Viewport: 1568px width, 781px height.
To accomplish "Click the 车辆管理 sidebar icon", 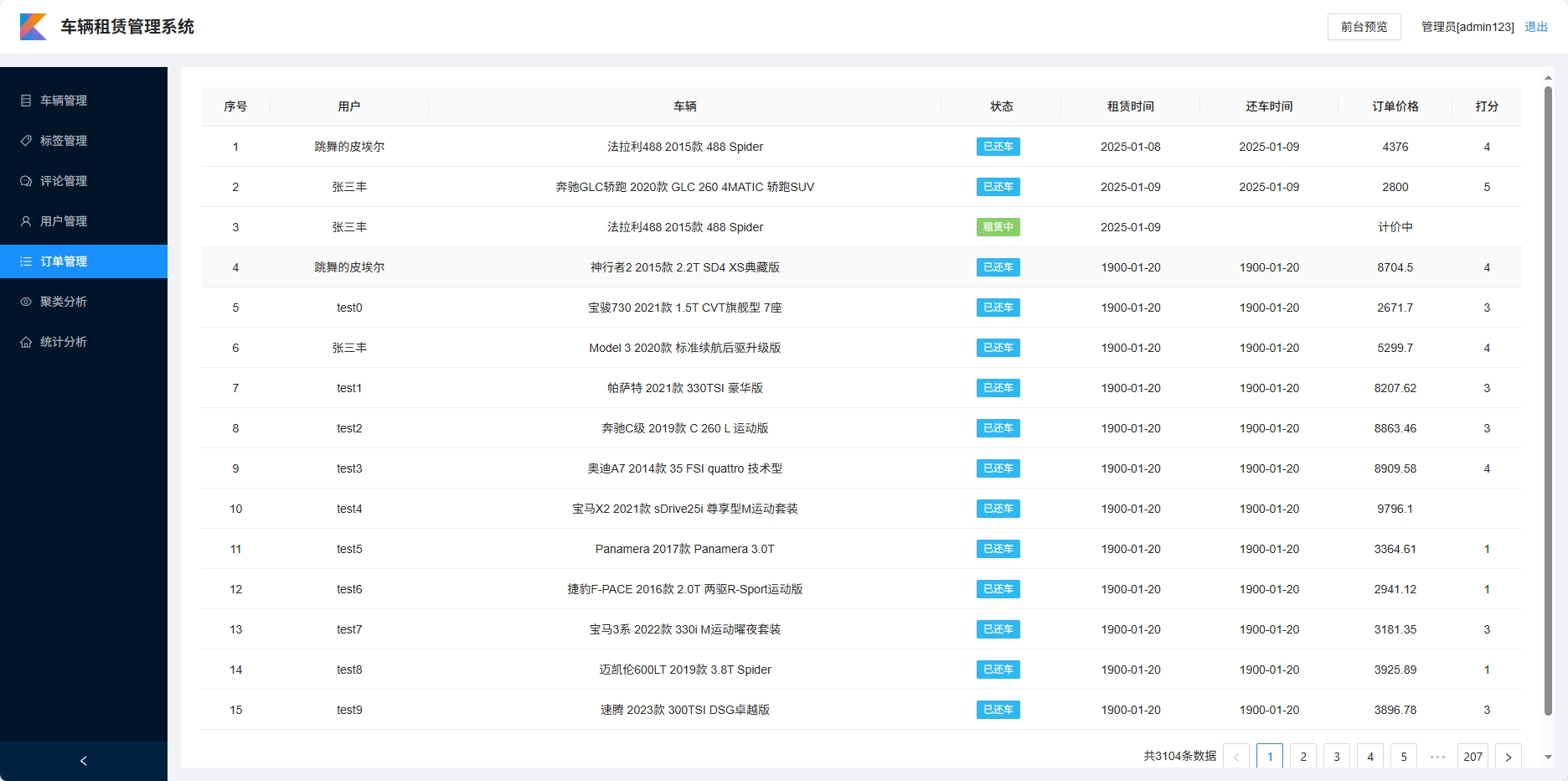I will [x=26, y=101].
